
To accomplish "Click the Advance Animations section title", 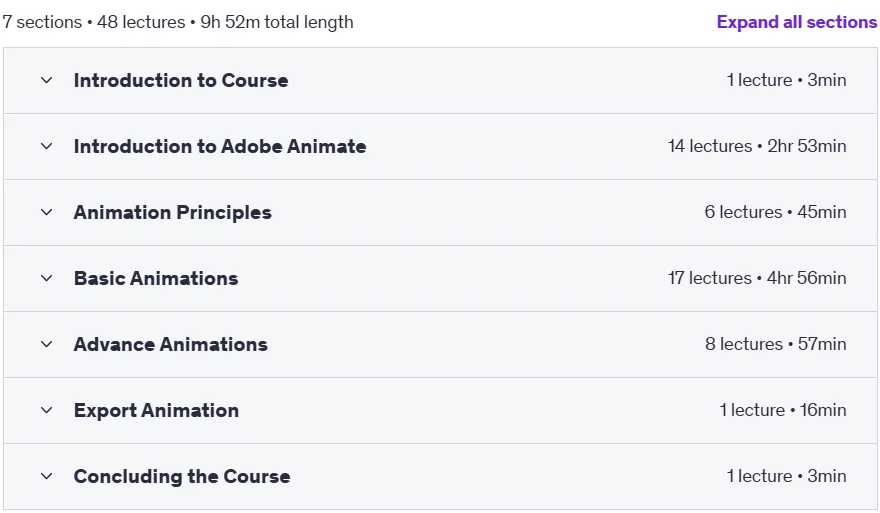I will (171, 344).
